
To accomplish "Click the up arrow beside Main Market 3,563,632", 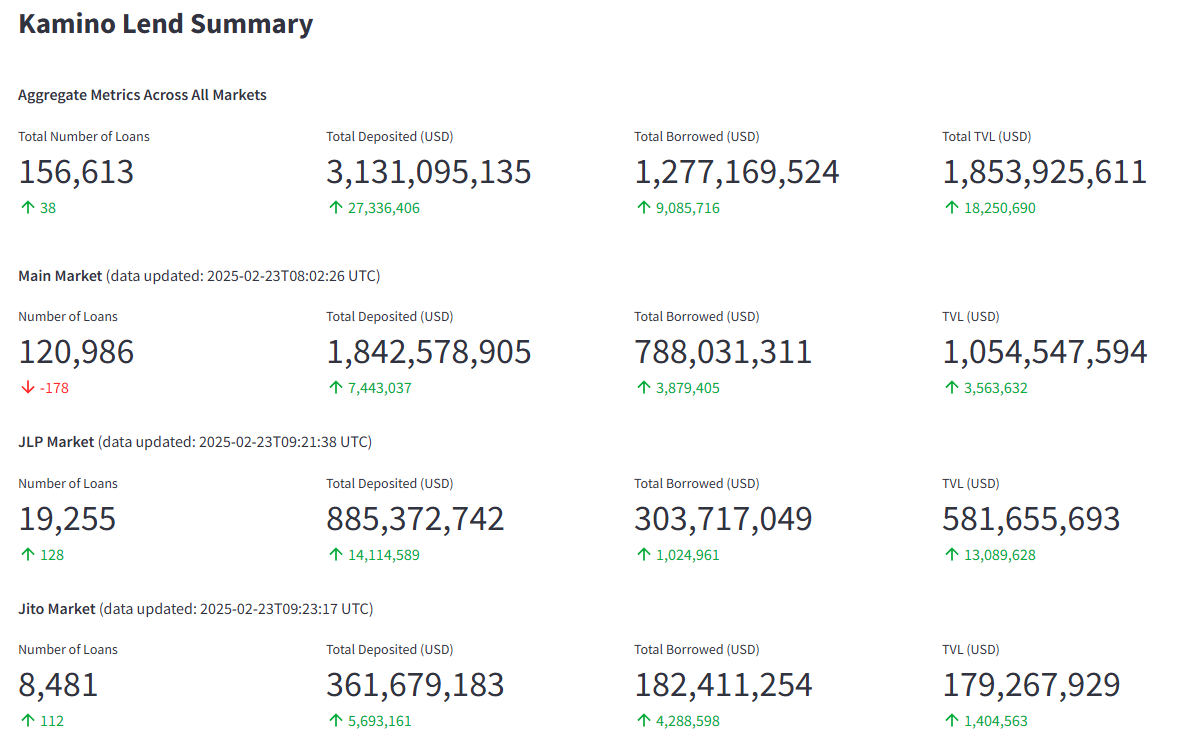I will [950, 388].
